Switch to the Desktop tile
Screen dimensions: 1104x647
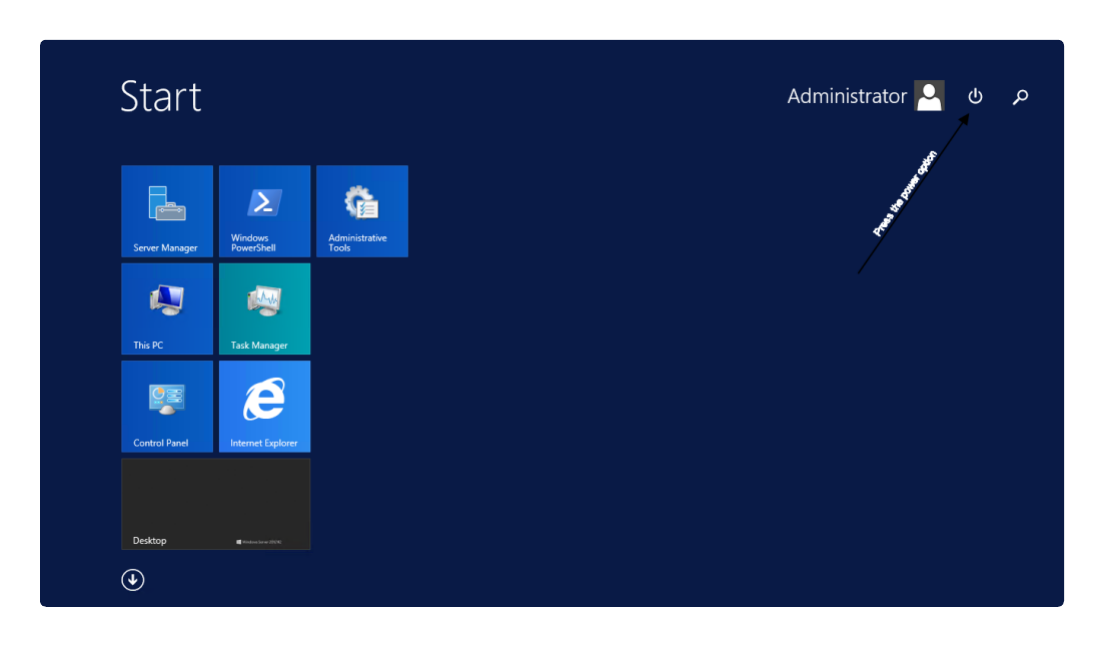215,504
